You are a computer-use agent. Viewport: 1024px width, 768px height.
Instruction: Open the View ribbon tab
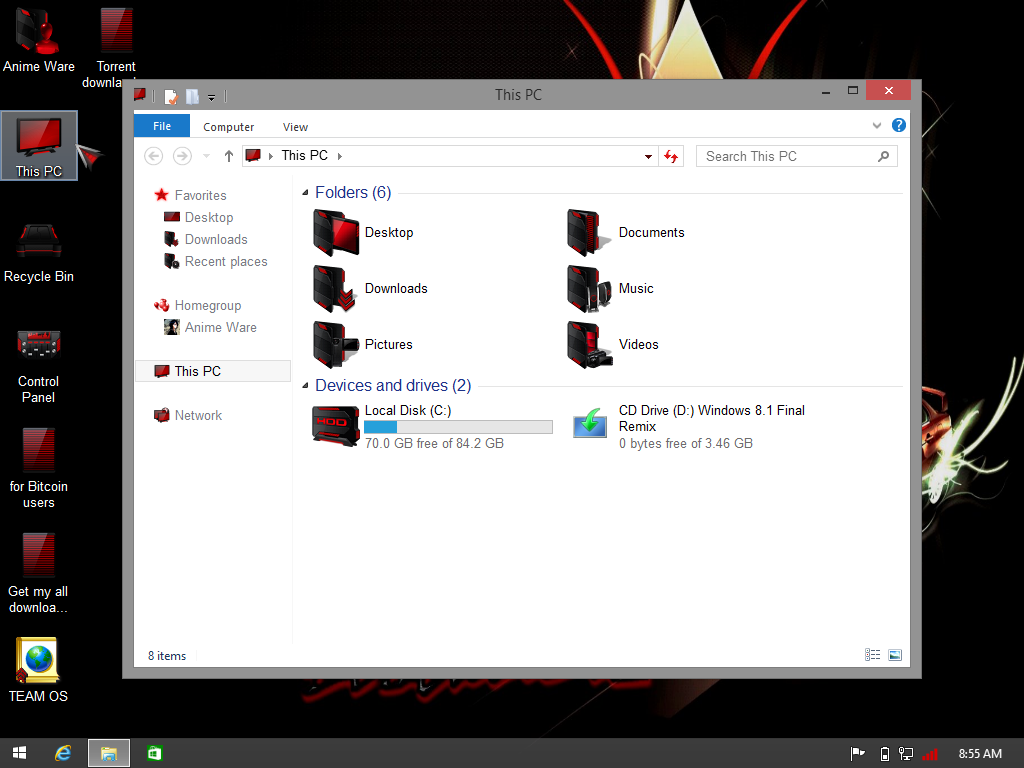[295, 127]
